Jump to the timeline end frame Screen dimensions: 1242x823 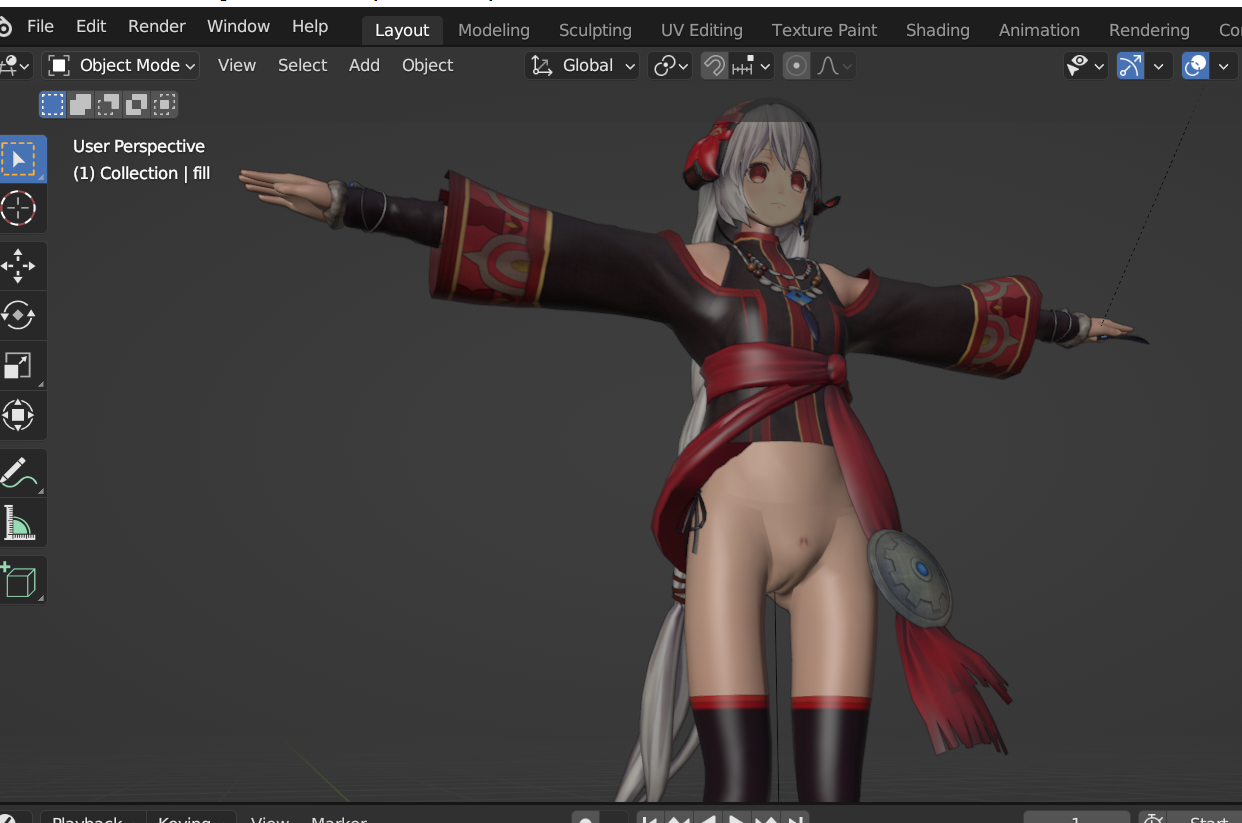[796, 819]
